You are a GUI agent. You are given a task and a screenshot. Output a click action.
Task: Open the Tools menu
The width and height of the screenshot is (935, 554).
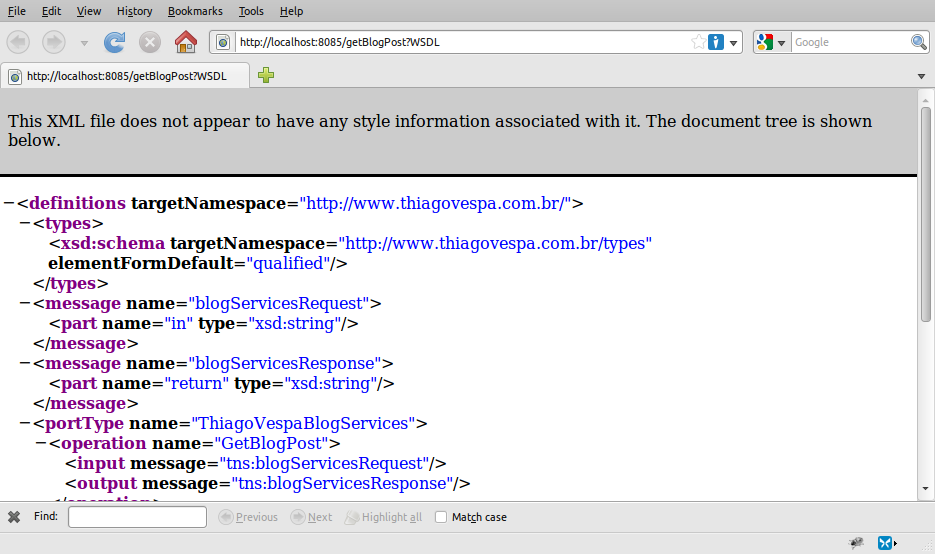[x=251, y=11]
